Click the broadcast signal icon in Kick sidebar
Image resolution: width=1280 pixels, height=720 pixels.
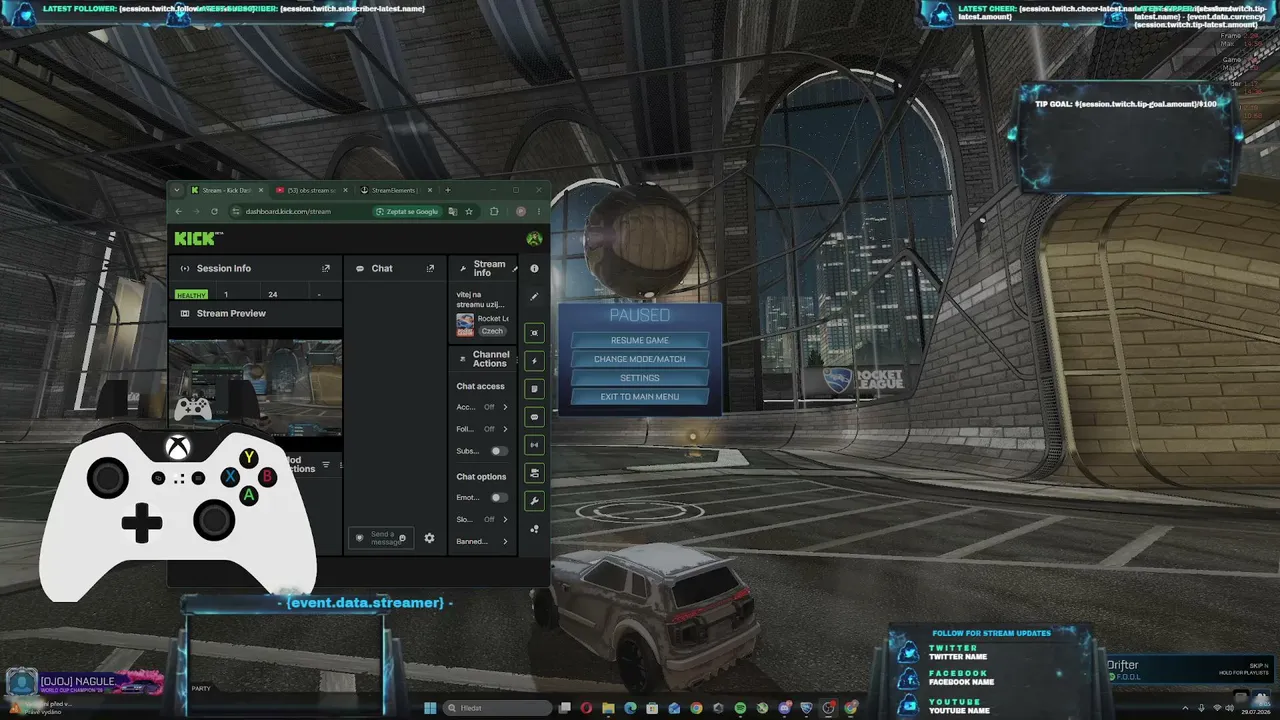click(x=534, y=444)
